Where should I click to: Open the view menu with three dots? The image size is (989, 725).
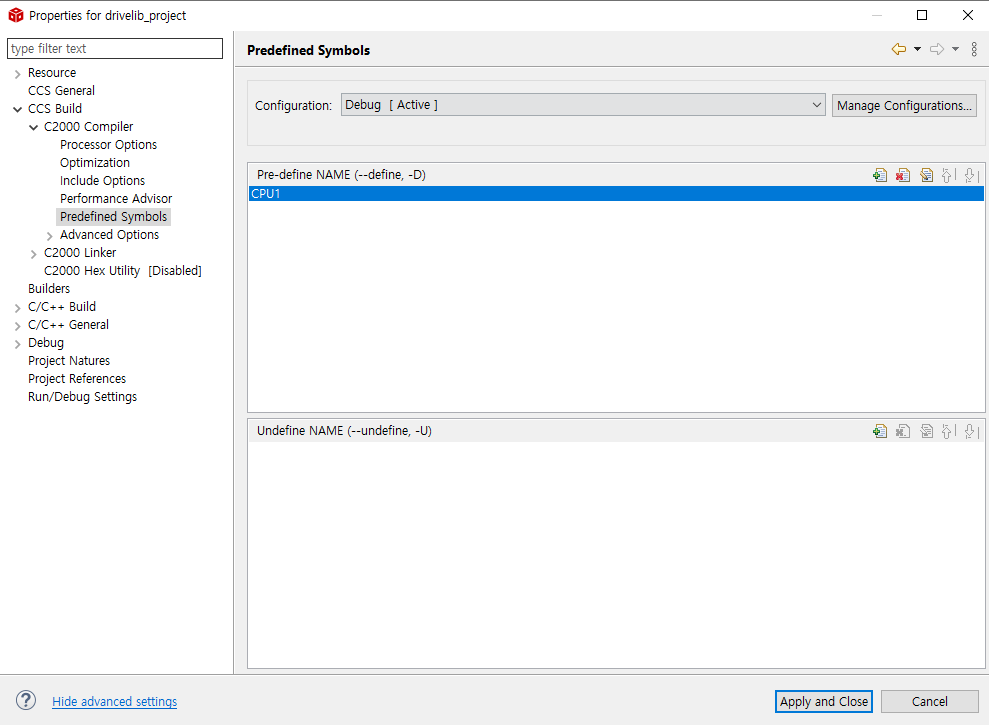click(974, 48)
